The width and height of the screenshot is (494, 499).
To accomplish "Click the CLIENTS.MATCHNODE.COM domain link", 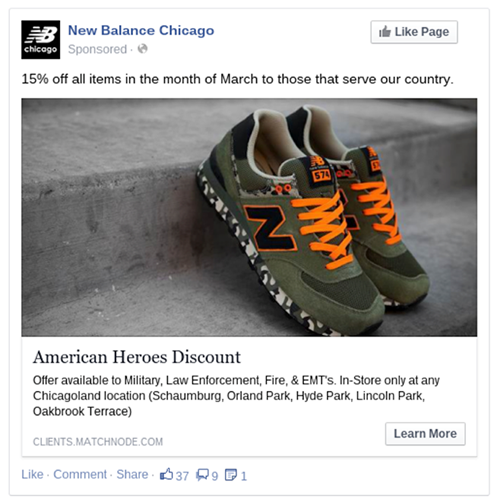I will pos(98,442).
